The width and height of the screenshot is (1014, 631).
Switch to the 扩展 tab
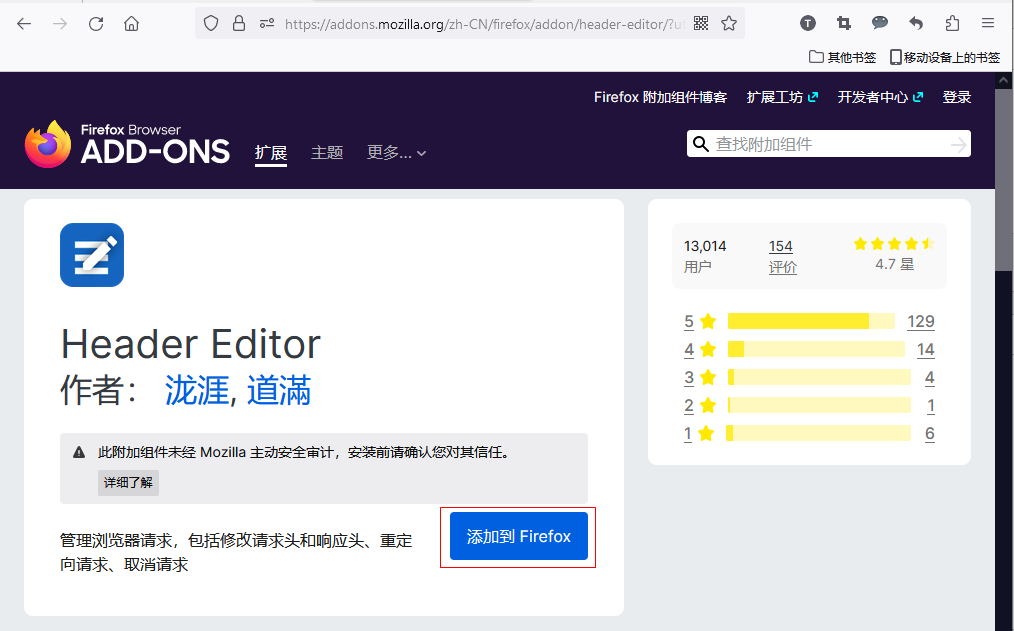pyautogui.click(x=271, y=153)
